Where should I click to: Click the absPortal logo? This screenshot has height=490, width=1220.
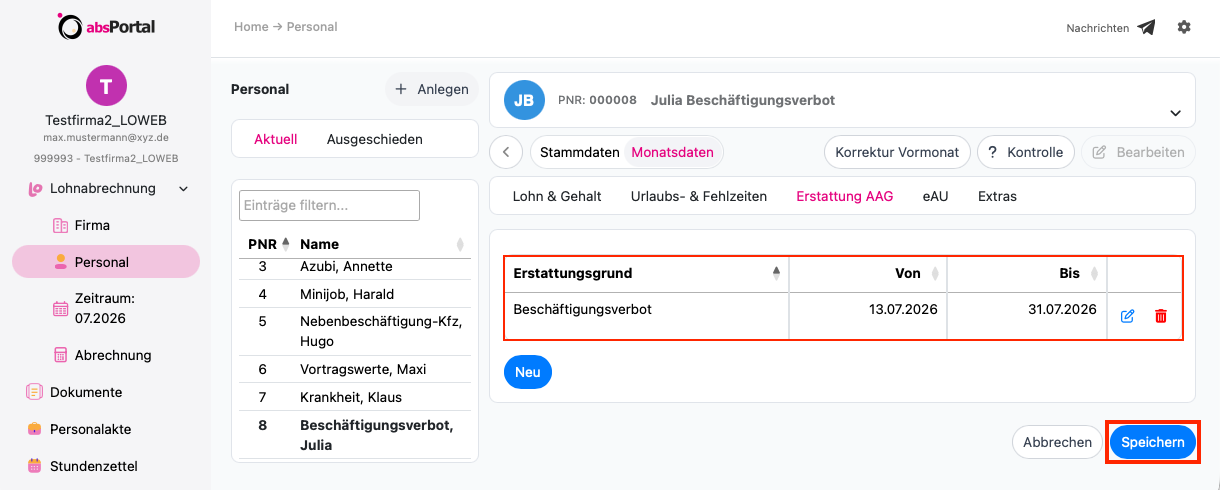coord(106,27)
